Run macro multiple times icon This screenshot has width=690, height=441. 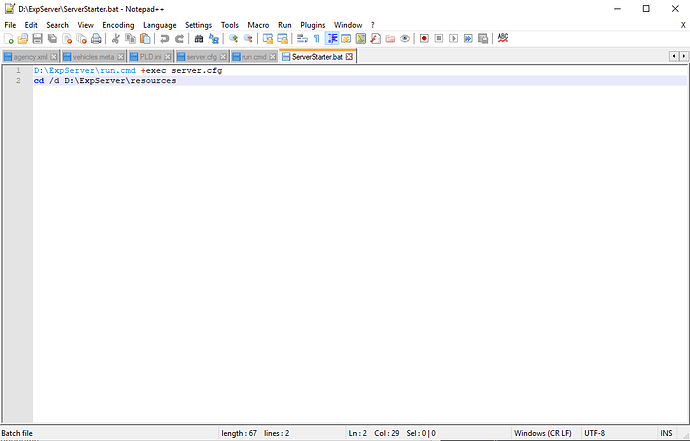(x=468, y=39)
